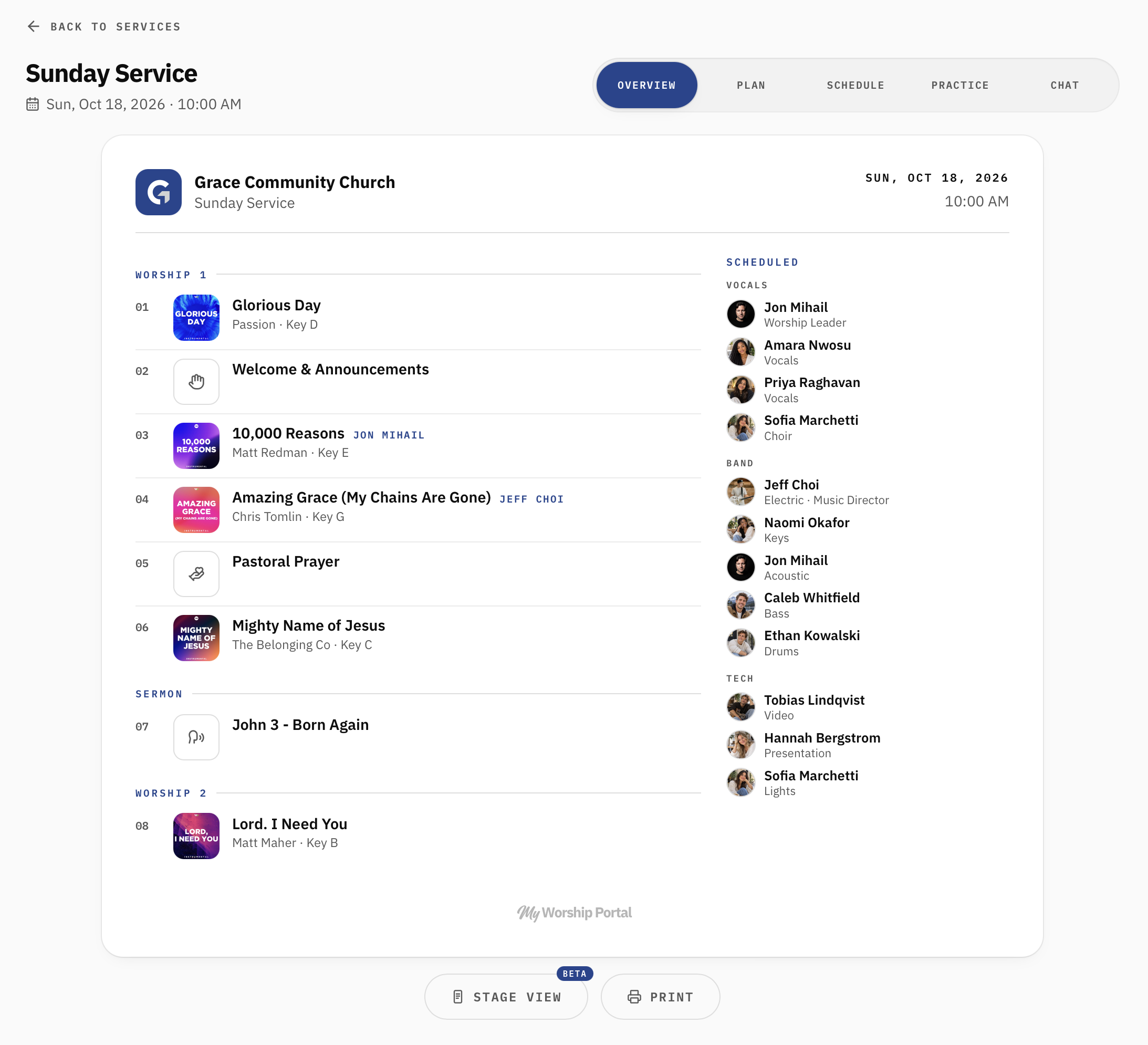This screenshot has height=1045, width=1148.
Task: Click Jon Mihail Worship Leader avatar
Action: 741,314
